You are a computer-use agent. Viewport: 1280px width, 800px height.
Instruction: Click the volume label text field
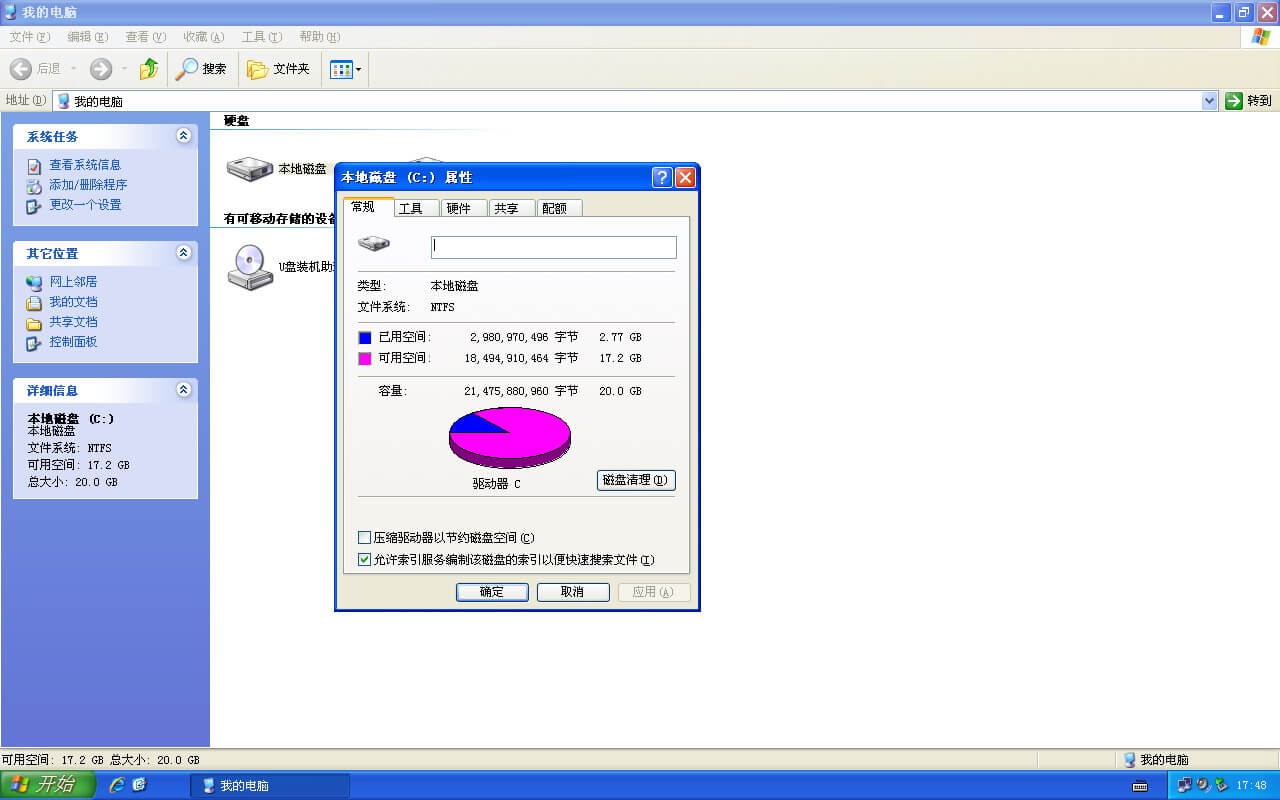click(x=554, y=247)
